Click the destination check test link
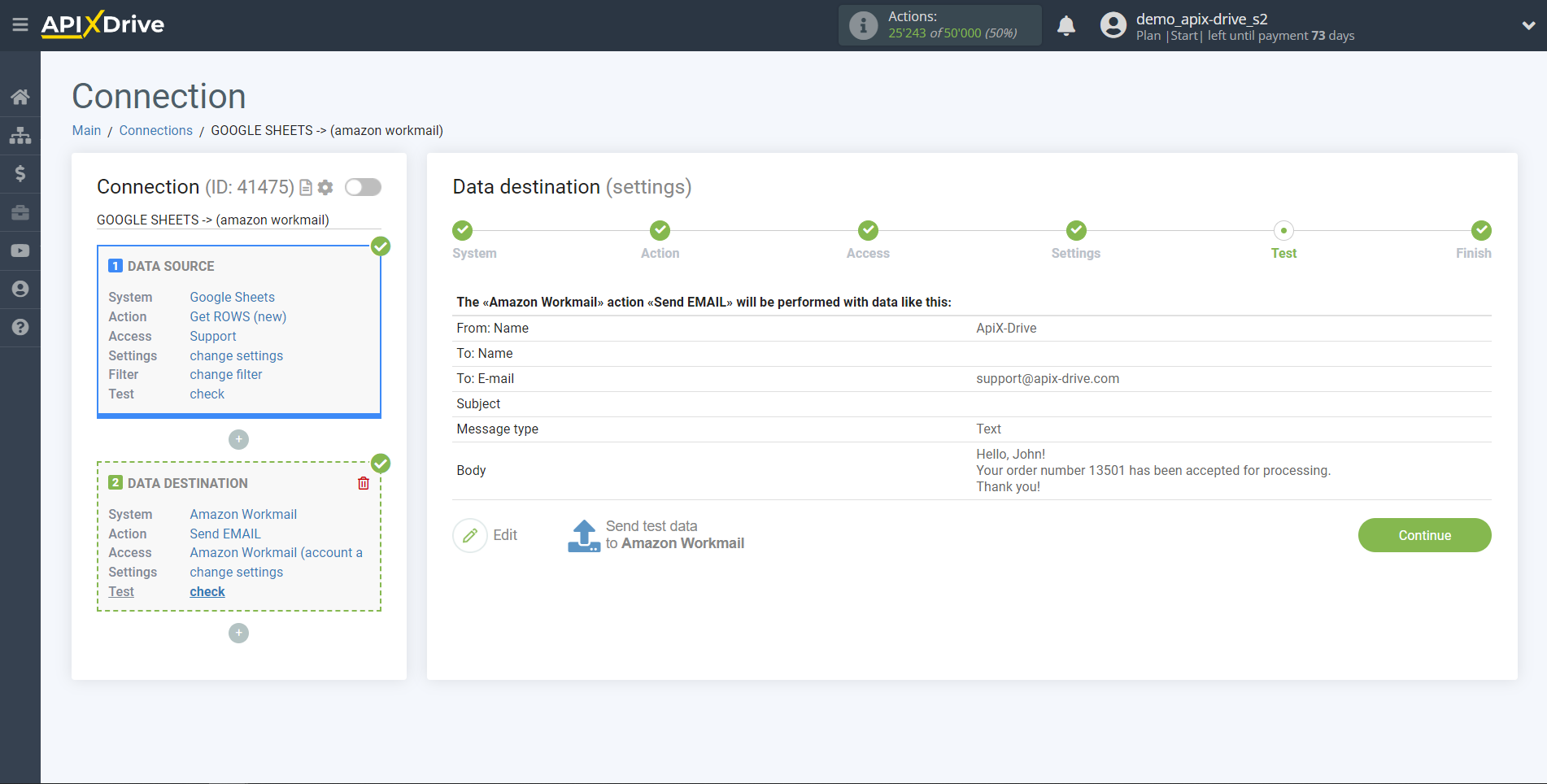The width and height of the screenshot is (1547, 784). (207, 591)
